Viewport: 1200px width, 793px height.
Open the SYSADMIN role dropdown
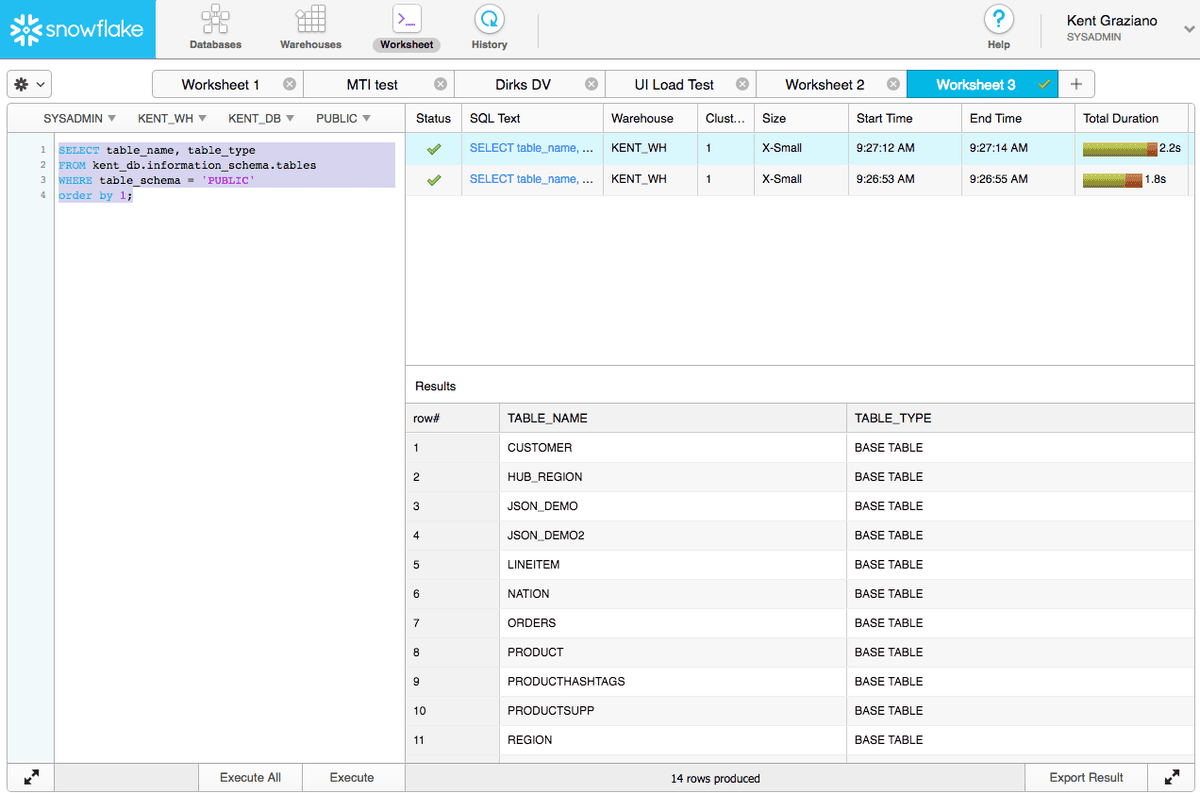click(80, 118)
